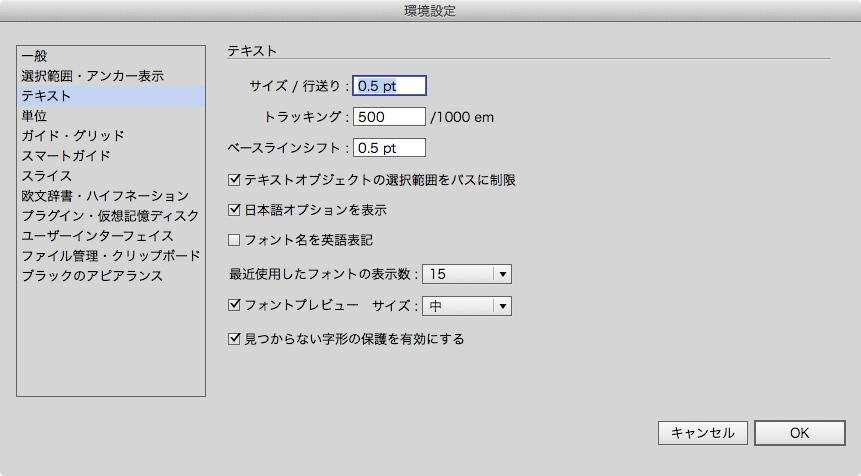Open recent fonts count dropdown showing 15
Image resolution: width=861 pixels, height=476 pixels.
click(467, 273)
